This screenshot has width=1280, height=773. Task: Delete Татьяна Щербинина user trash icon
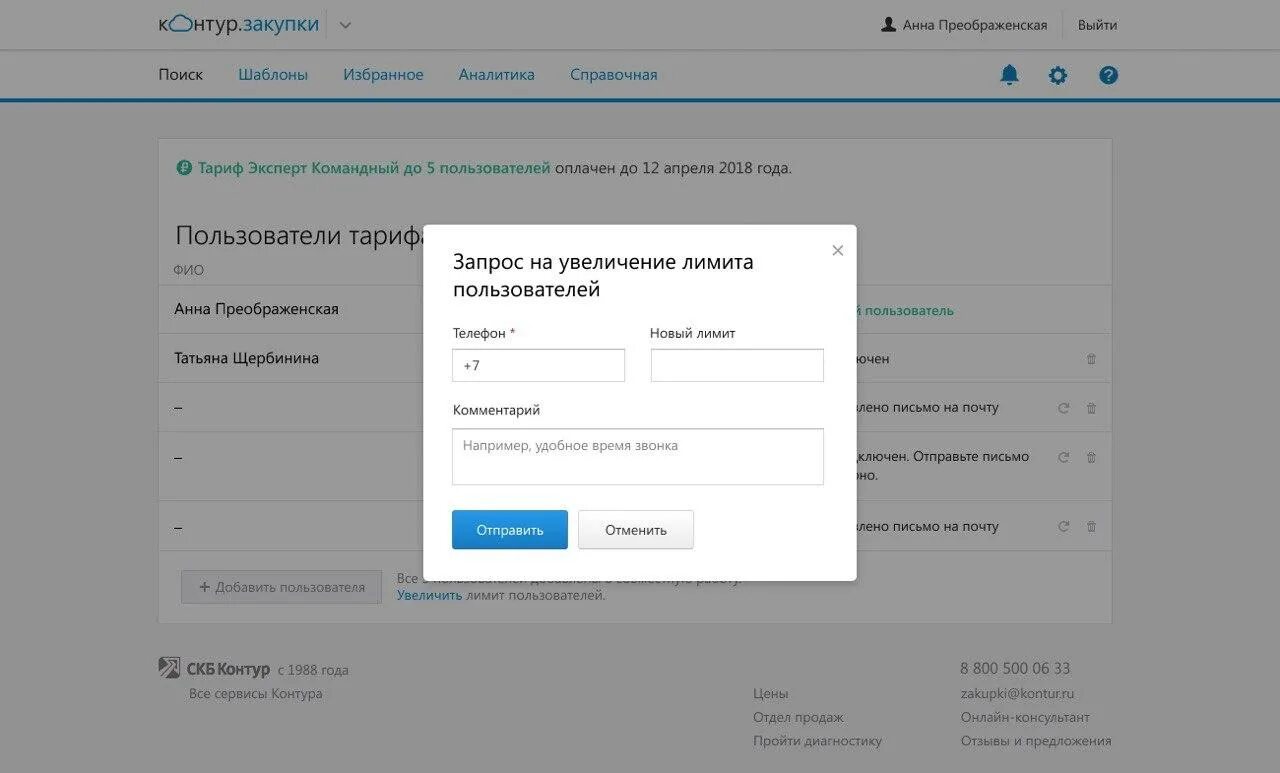[x=1091, y=359]
